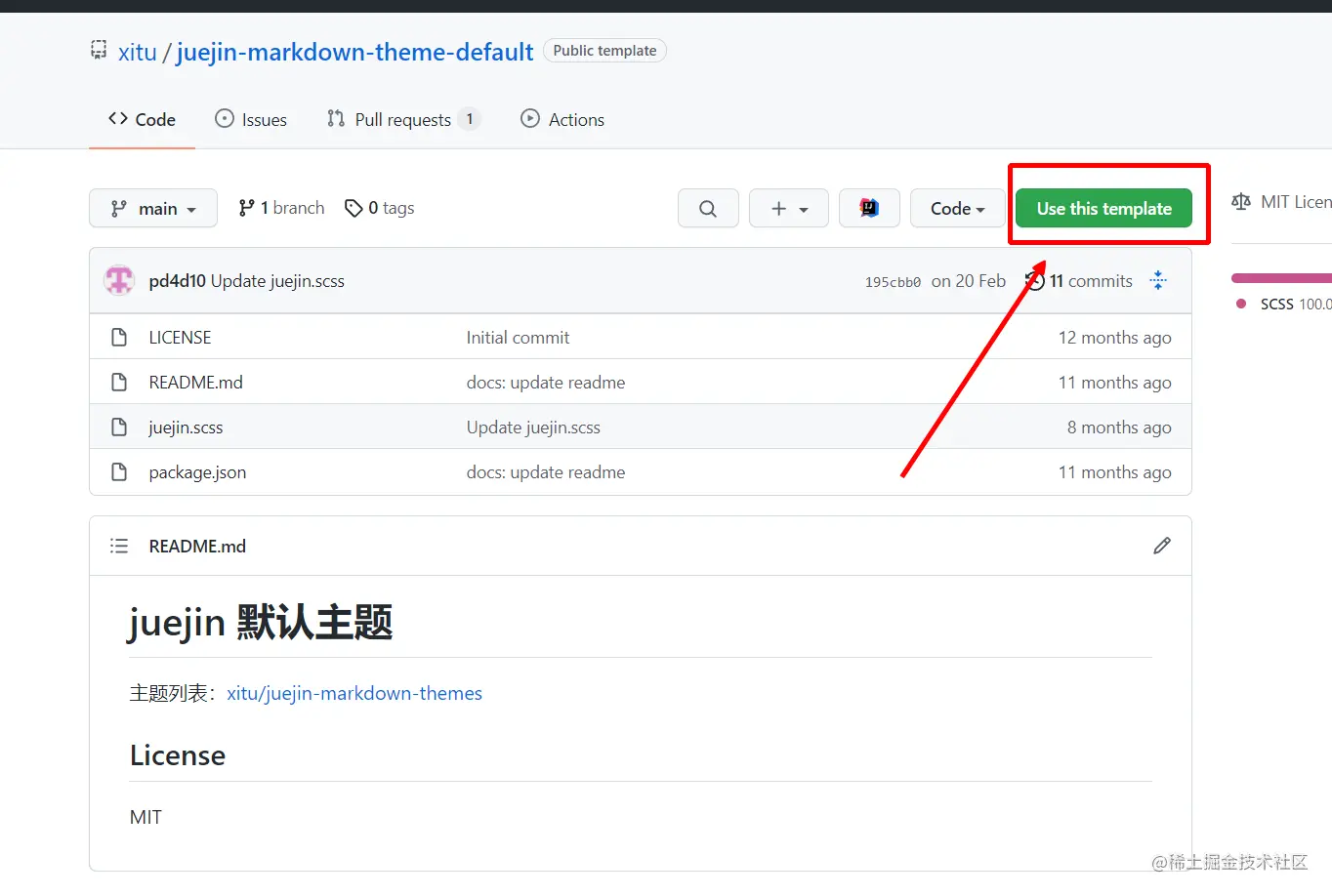1332x896 pixels.
Task: Click the pd4d10 avatar image
Action: [x=119, y=280]
